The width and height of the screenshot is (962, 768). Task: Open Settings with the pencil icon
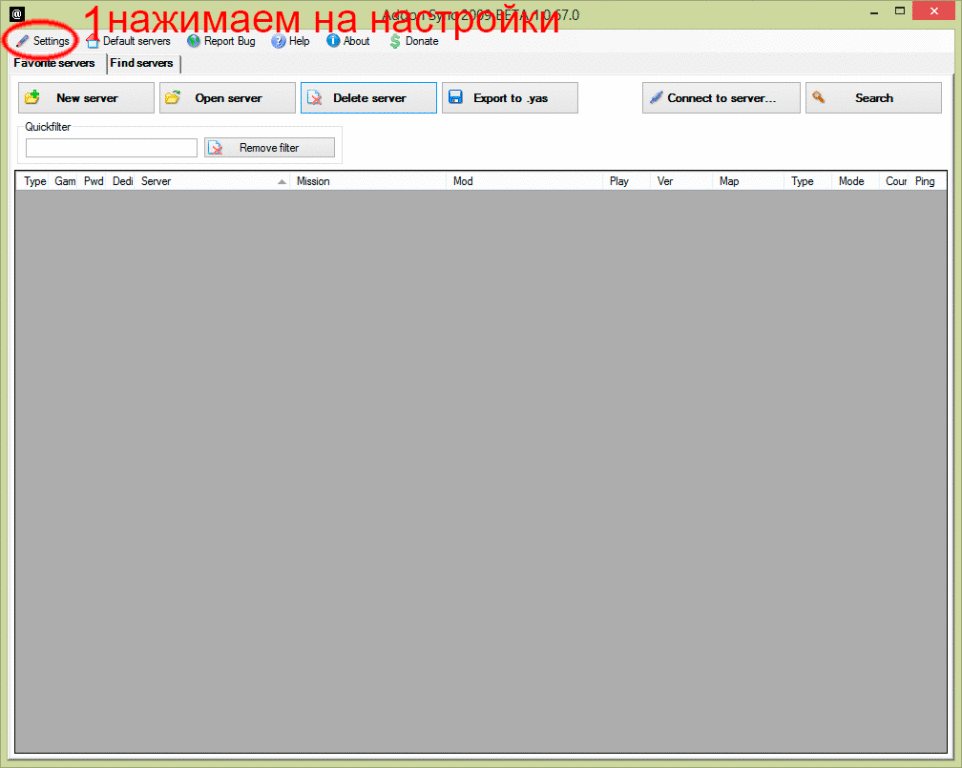tap(22, 41)
